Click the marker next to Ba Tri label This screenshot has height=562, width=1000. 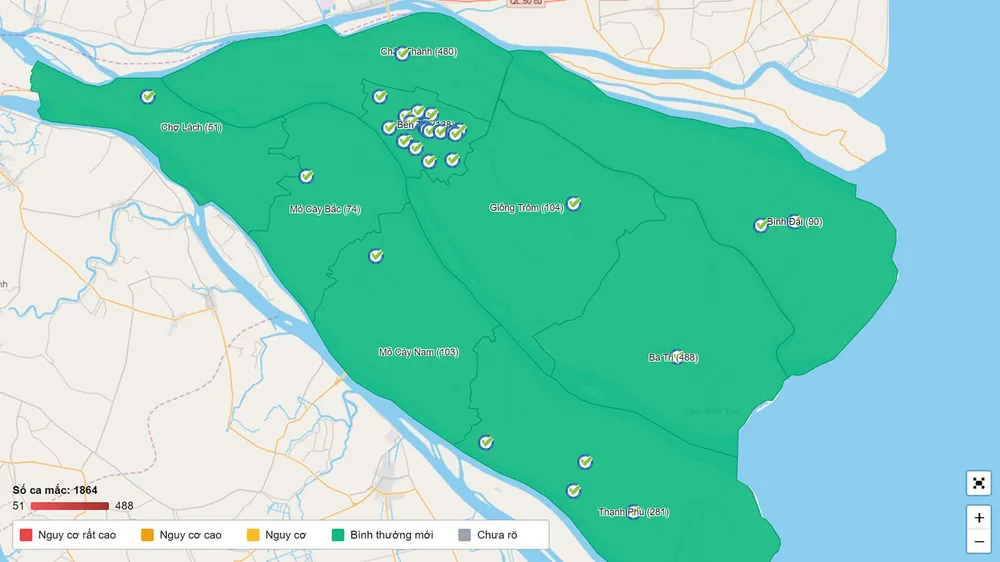click(x=677, y=357)
